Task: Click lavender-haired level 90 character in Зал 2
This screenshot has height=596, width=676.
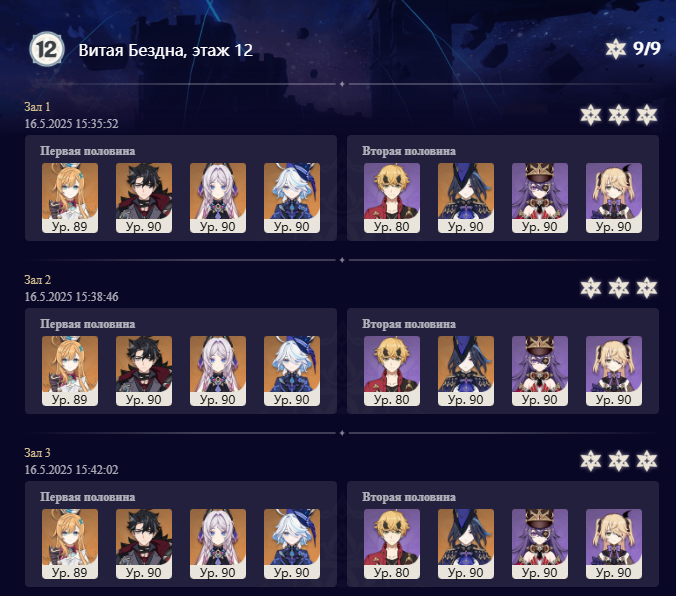Action: point(218,370)
